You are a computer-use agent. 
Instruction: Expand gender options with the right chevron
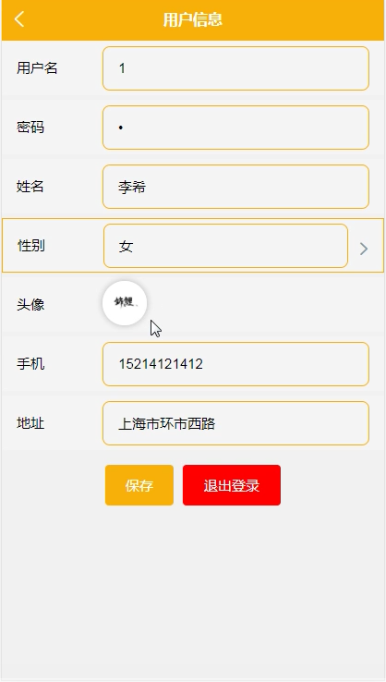(x=364, y=248)
